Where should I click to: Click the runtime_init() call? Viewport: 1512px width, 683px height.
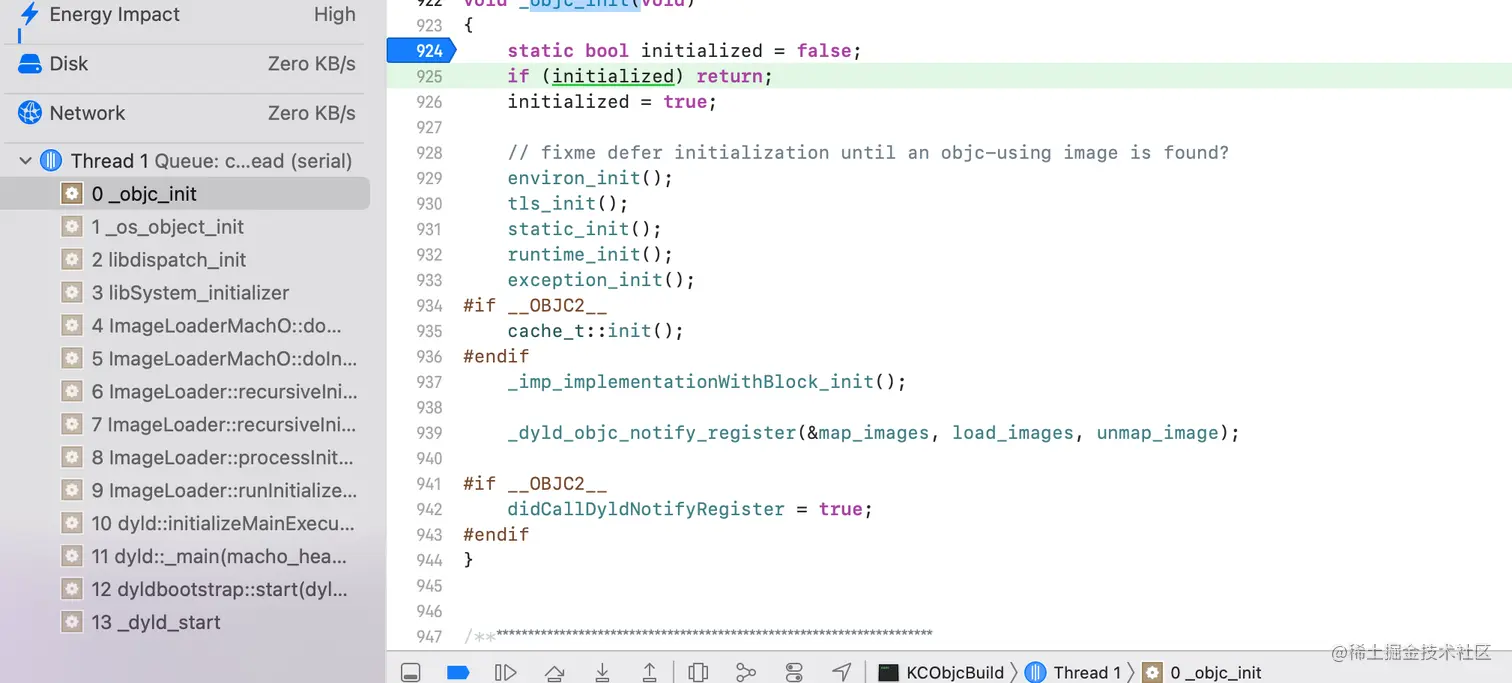pos(590,255)
